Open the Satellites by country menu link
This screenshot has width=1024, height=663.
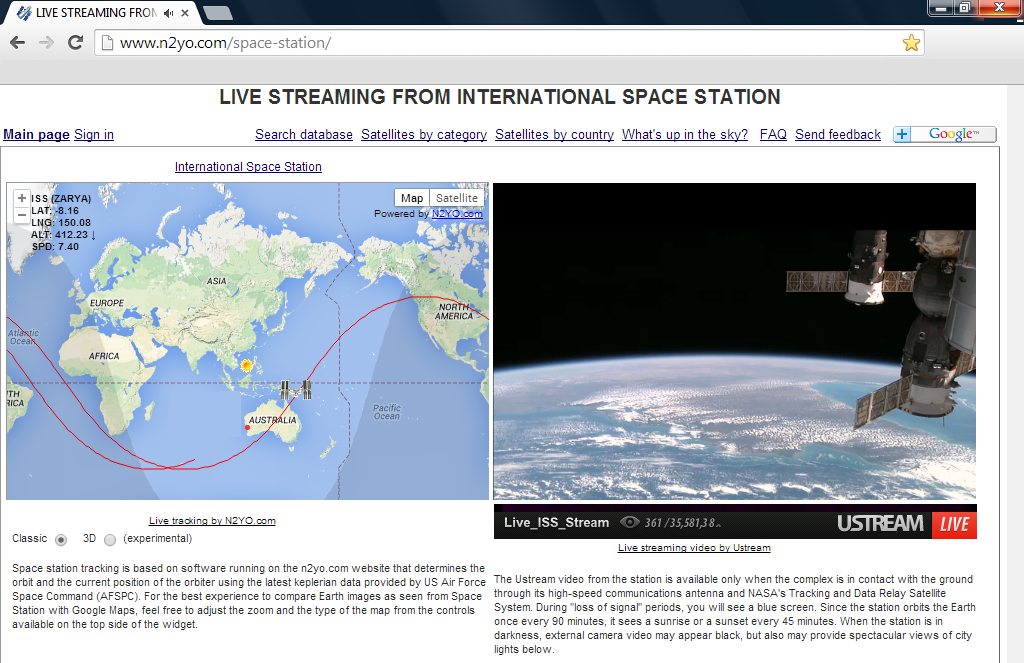click(x=554, y=135)
